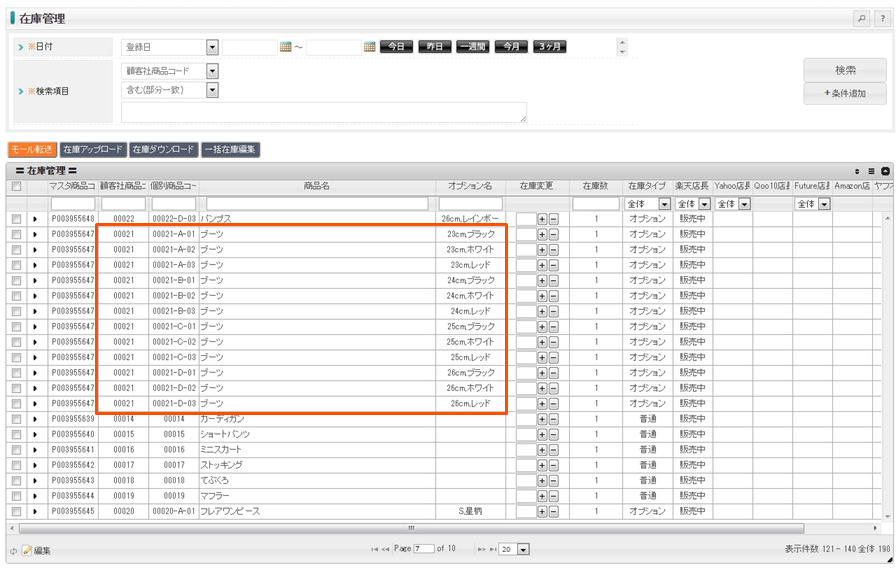Go to the first page of results
This screenshot has height=569, width=896.
click(375, 549)
